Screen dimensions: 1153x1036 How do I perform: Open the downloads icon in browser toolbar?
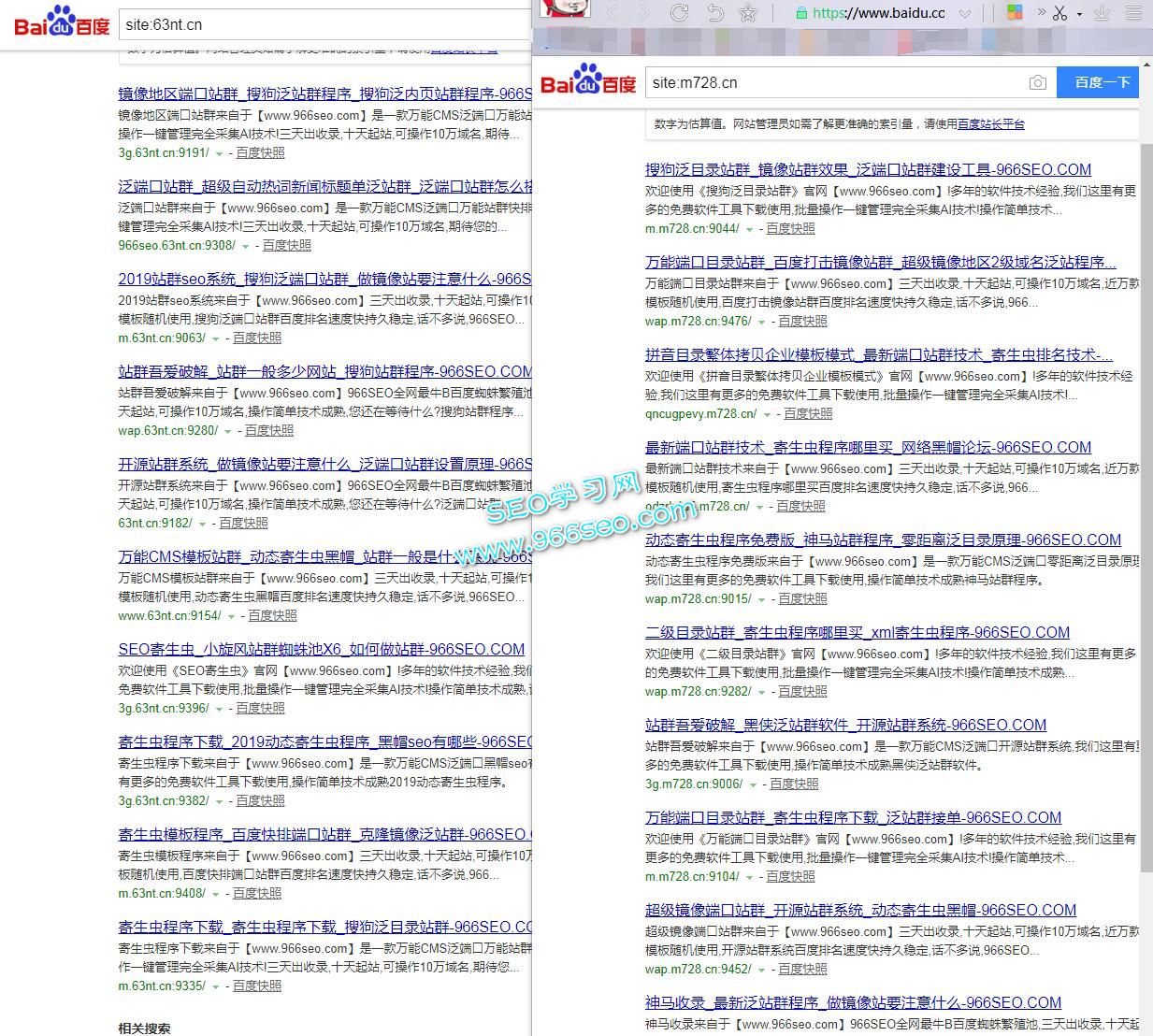point(1103,13)
